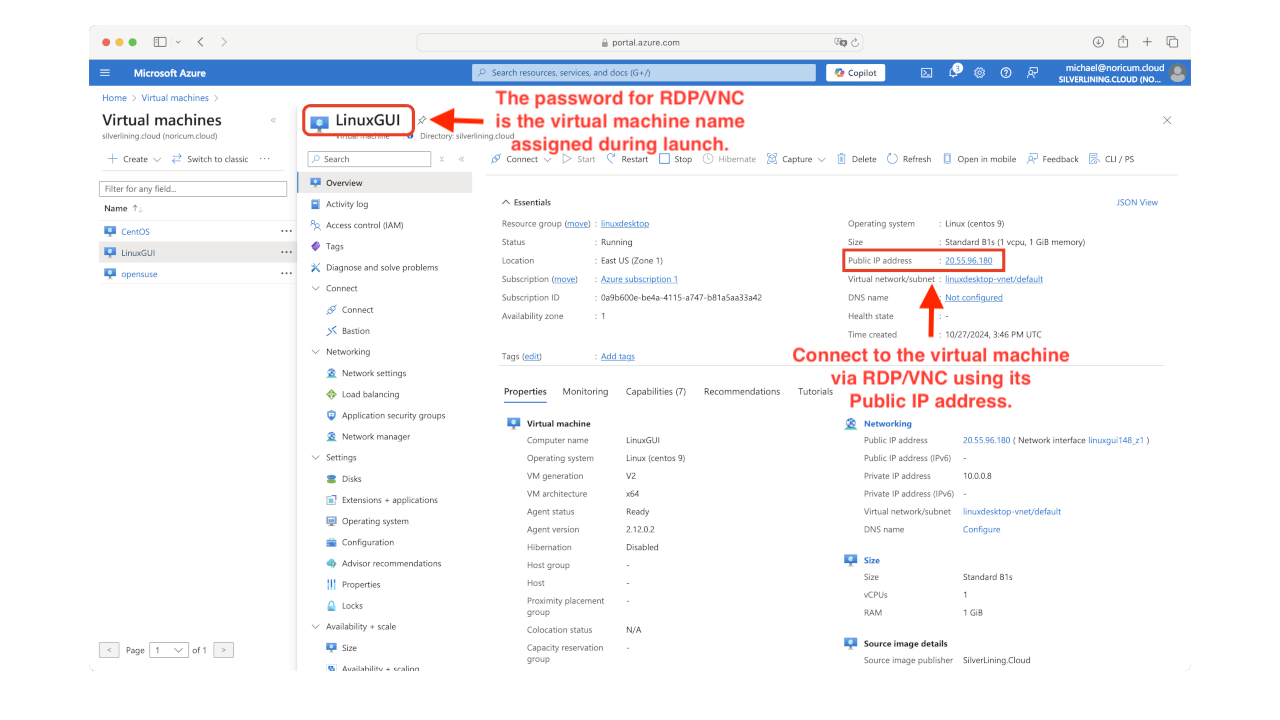Open Azure subscription 1 link
The height and width of the screenshot is (720, 1280).
pyautogui.click(x=639, y=279)
